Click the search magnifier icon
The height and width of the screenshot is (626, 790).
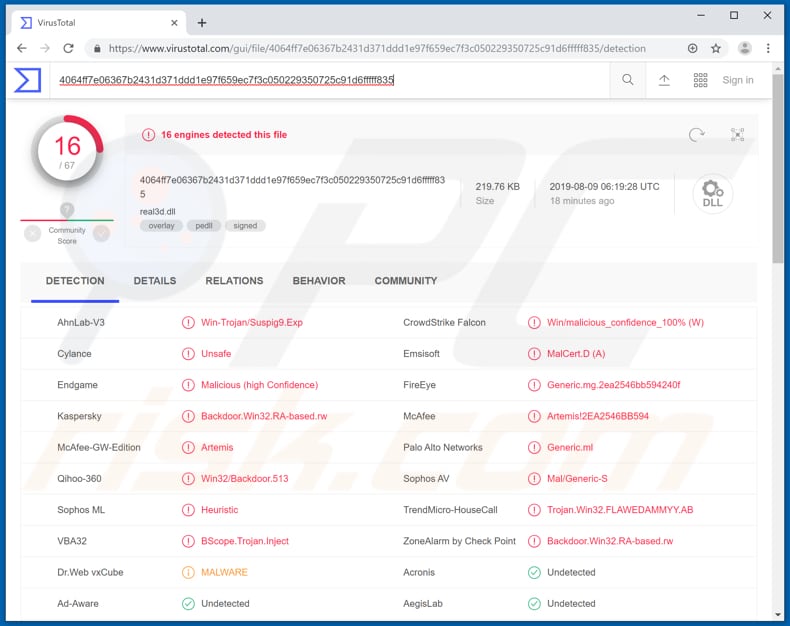pos(627,80)
